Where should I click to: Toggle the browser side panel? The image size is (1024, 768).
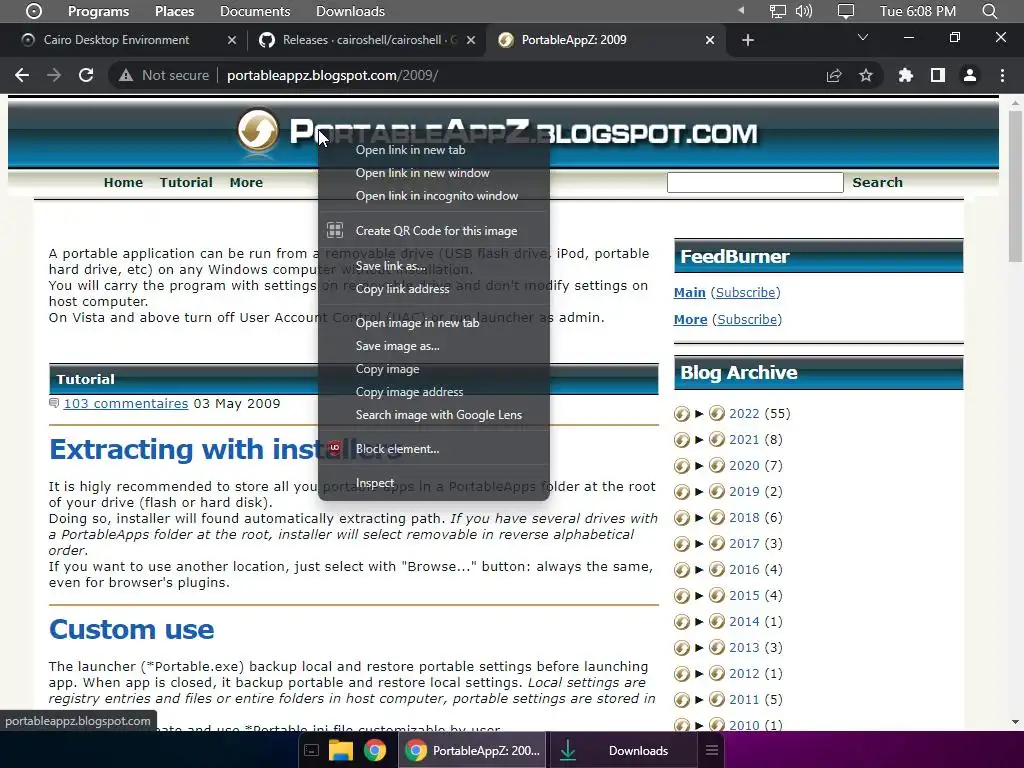938,76
